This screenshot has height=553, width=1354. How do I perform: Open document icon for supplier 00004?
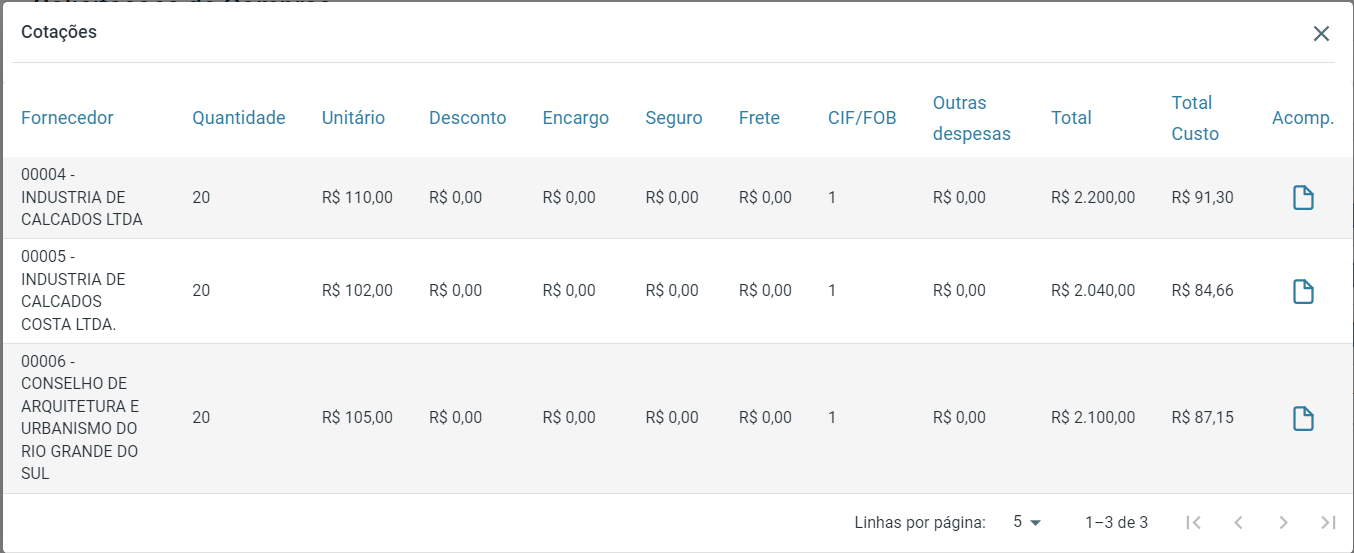pos(1302,198)
